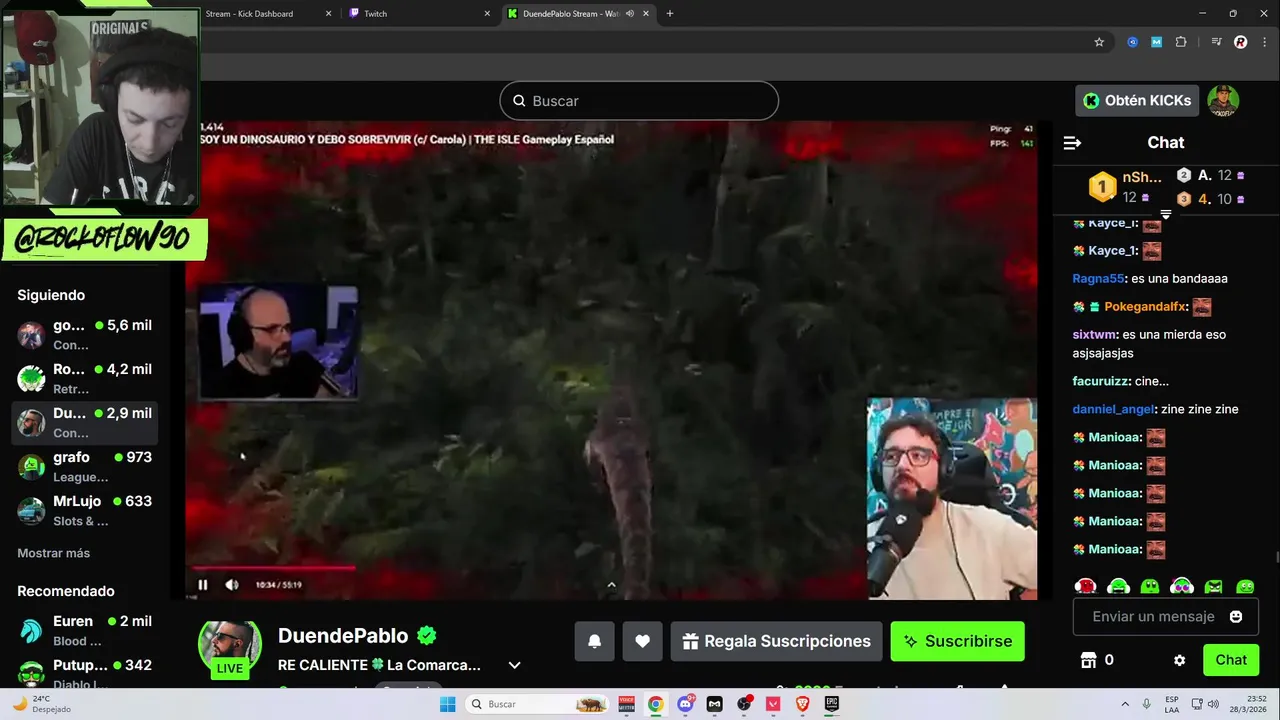Open OBS Studio from the taskbar
This screenshot has height=720, width=1280.
744,704
